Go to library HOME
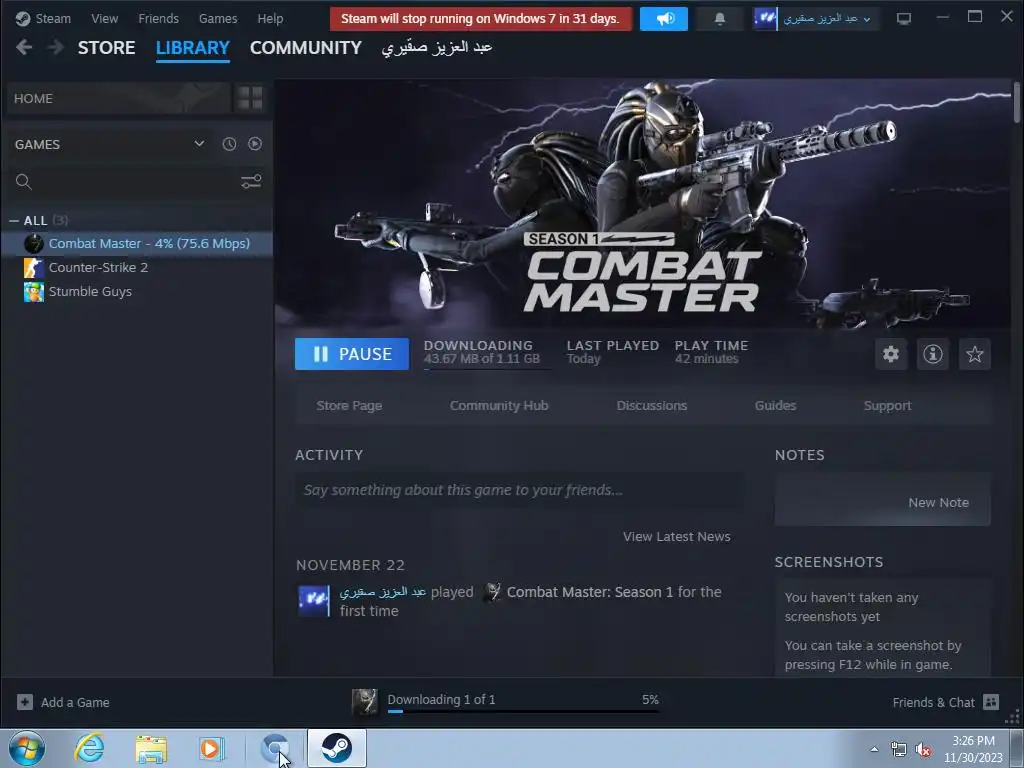 pos(118,98)
